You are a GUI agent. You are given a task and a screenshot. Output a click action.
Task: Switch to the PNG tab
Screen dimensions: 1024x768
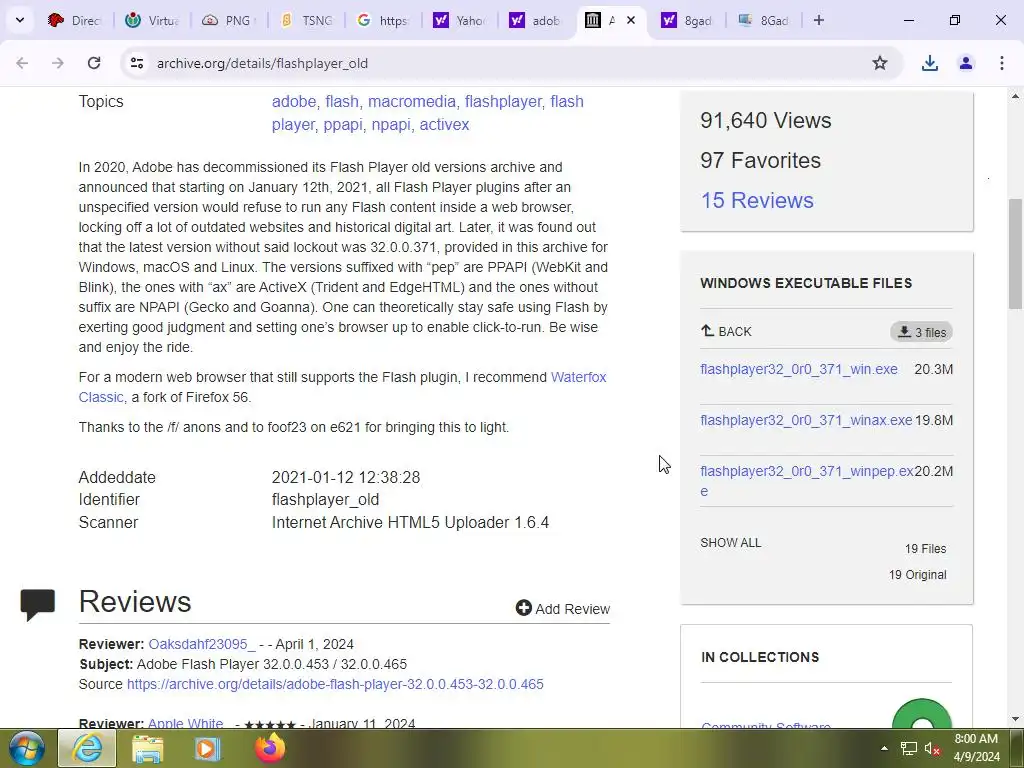coord(227,20)
